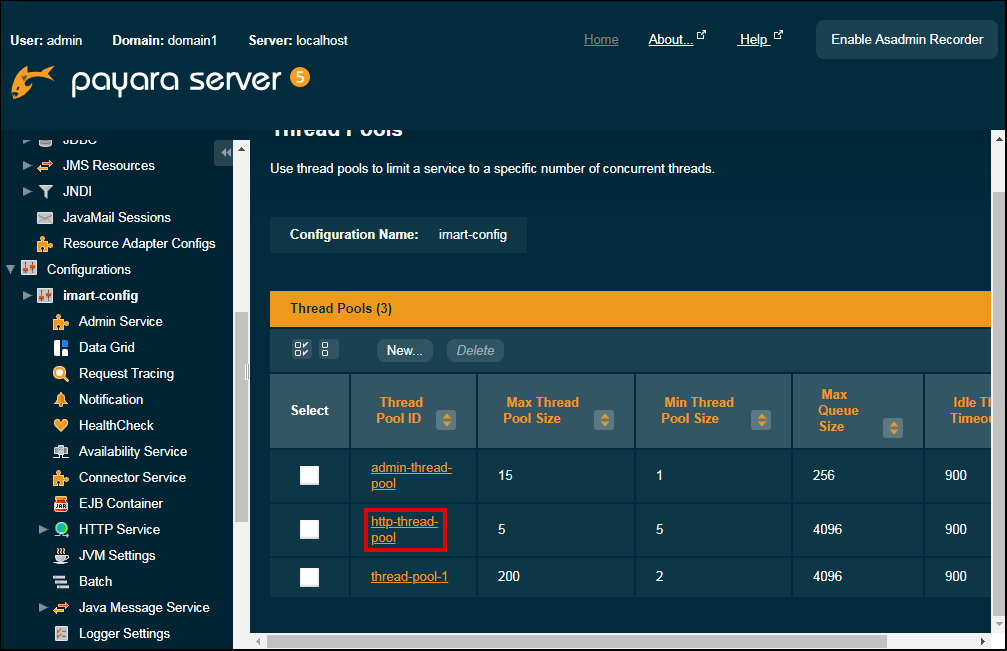The width and height of the screenshot is (1007, 651).
Task: Open the http-thread-pool link
Action: [x=404, y=529]
